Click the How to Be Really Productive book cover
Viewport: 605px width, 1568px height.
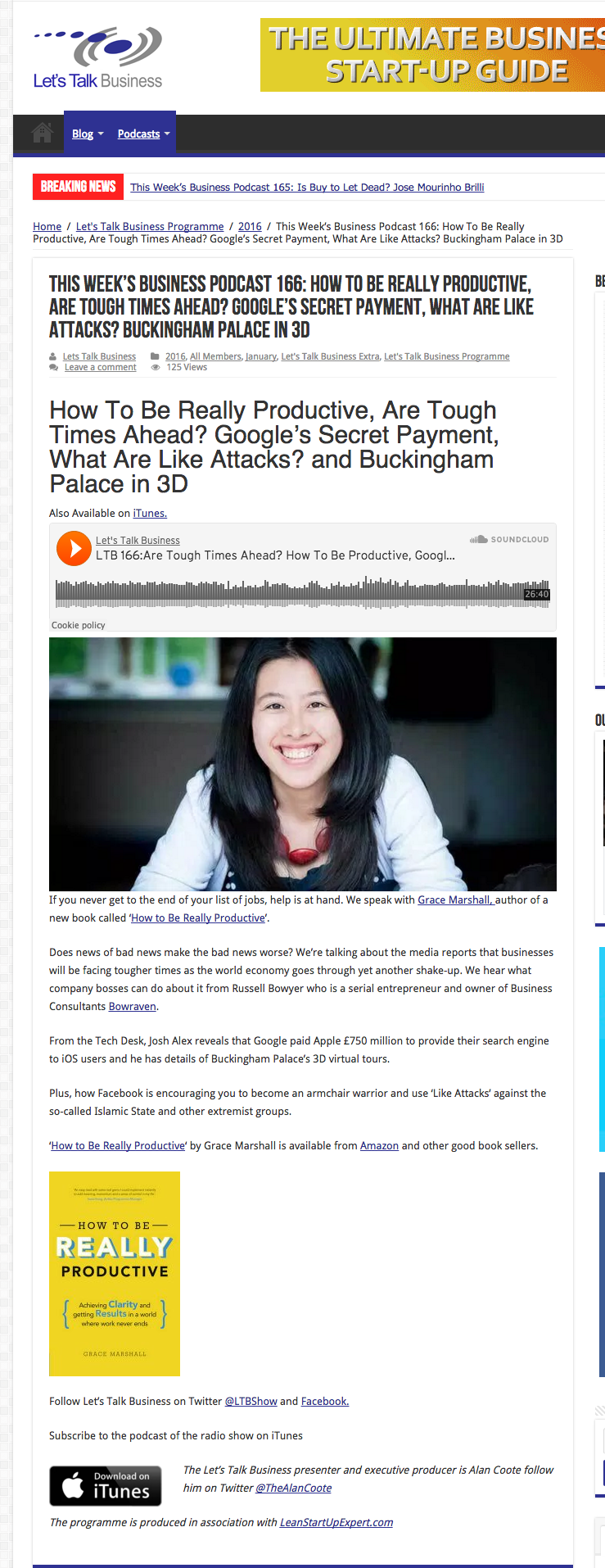pyautogui.click(x=115, y=1273)
